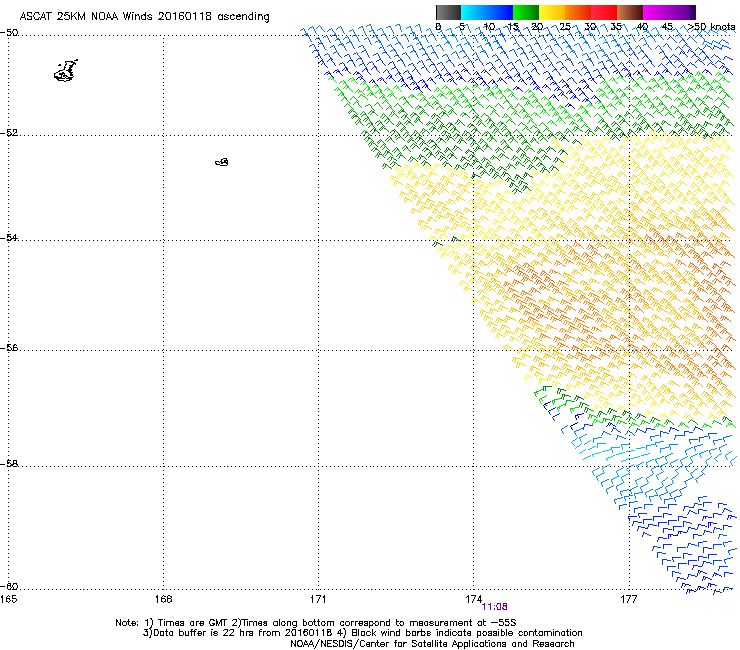Click the "-56" latitude axis label
Screen dimensions: 740x650
pyautogui.click(x=9, y=348)
